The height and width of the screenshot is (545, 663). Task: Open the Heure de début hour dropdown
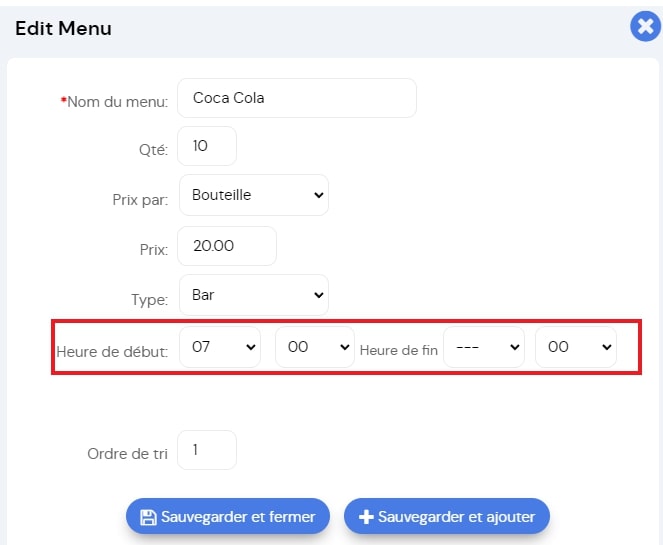220,347
